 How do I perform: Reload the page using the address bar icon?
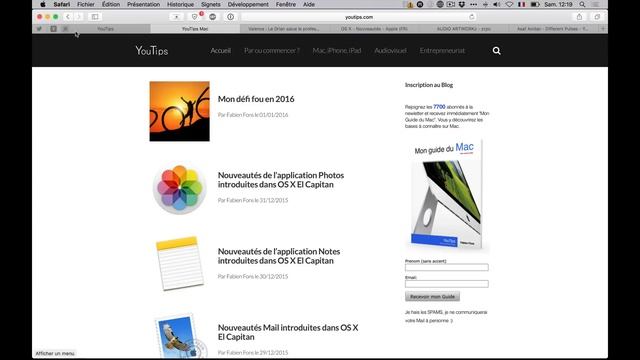click(472, 17)
